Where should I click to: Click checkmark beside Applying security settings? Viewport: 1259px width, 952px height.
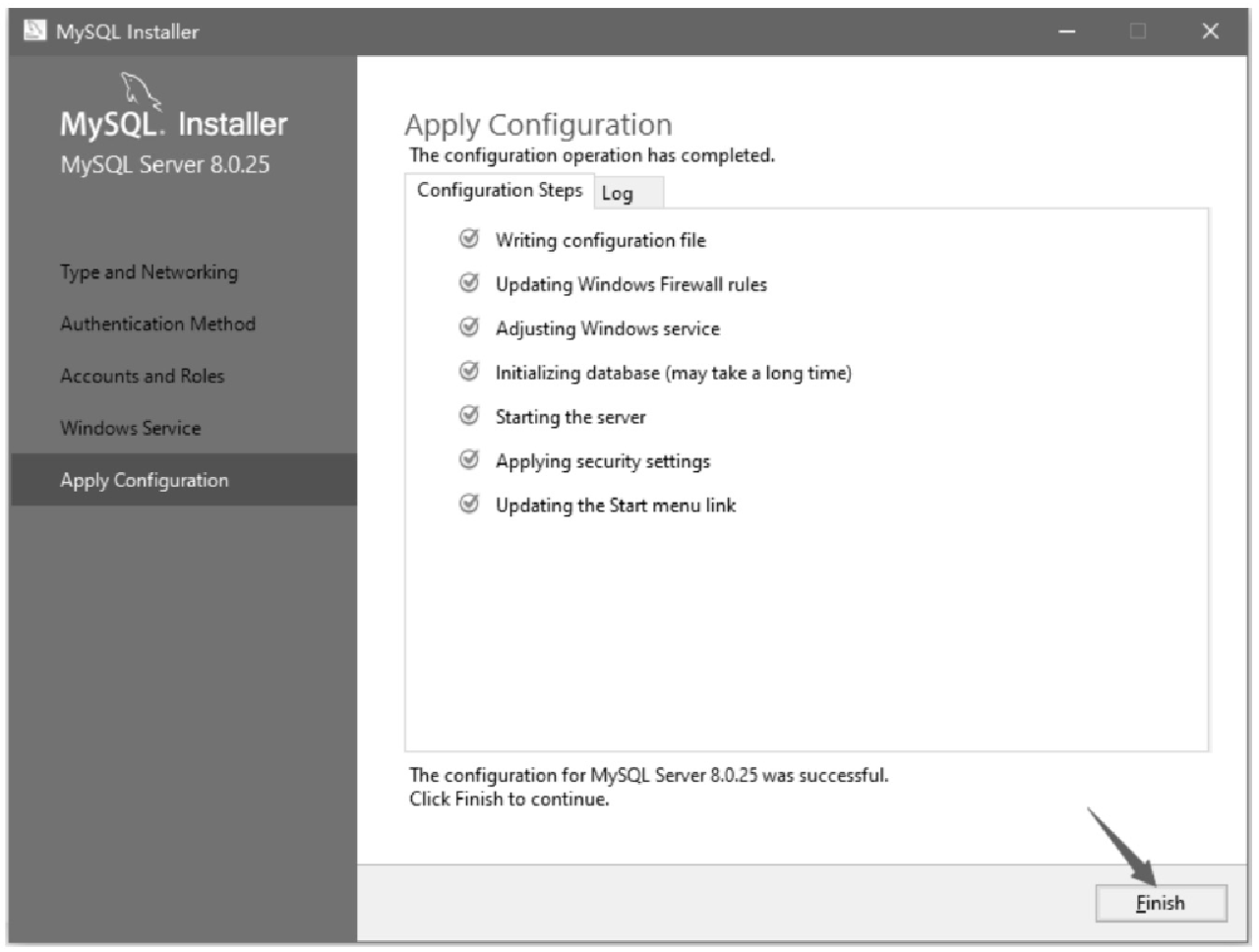click(x=469, y=460)
